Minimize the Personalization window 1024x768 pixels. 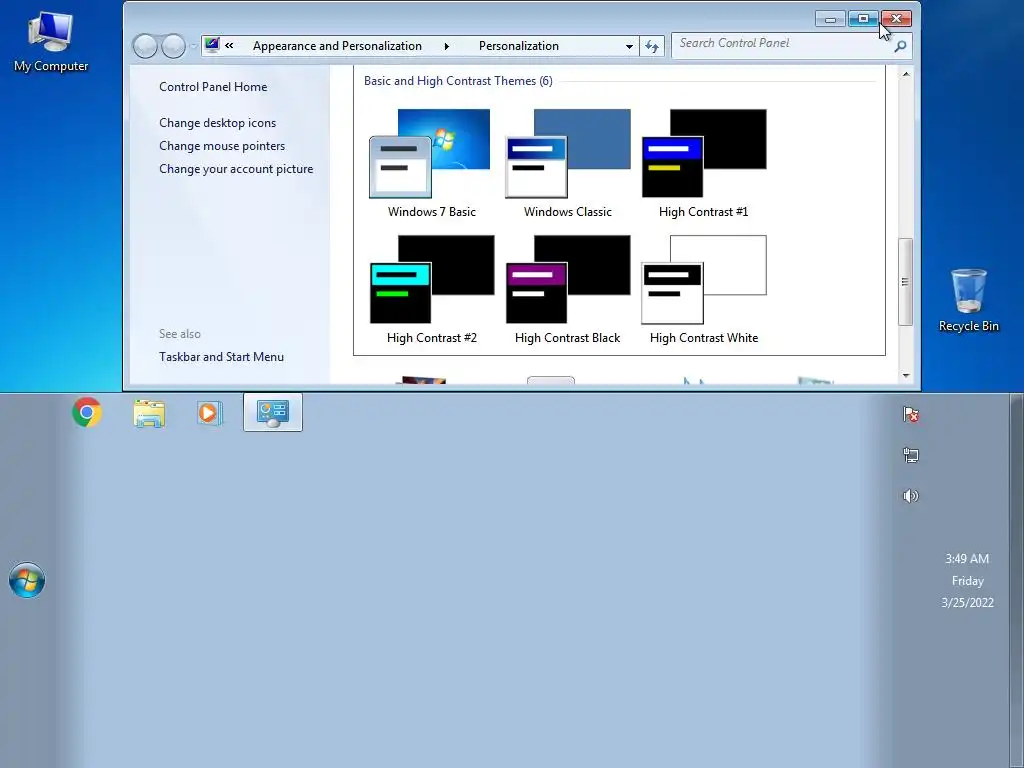coord(830,19)
